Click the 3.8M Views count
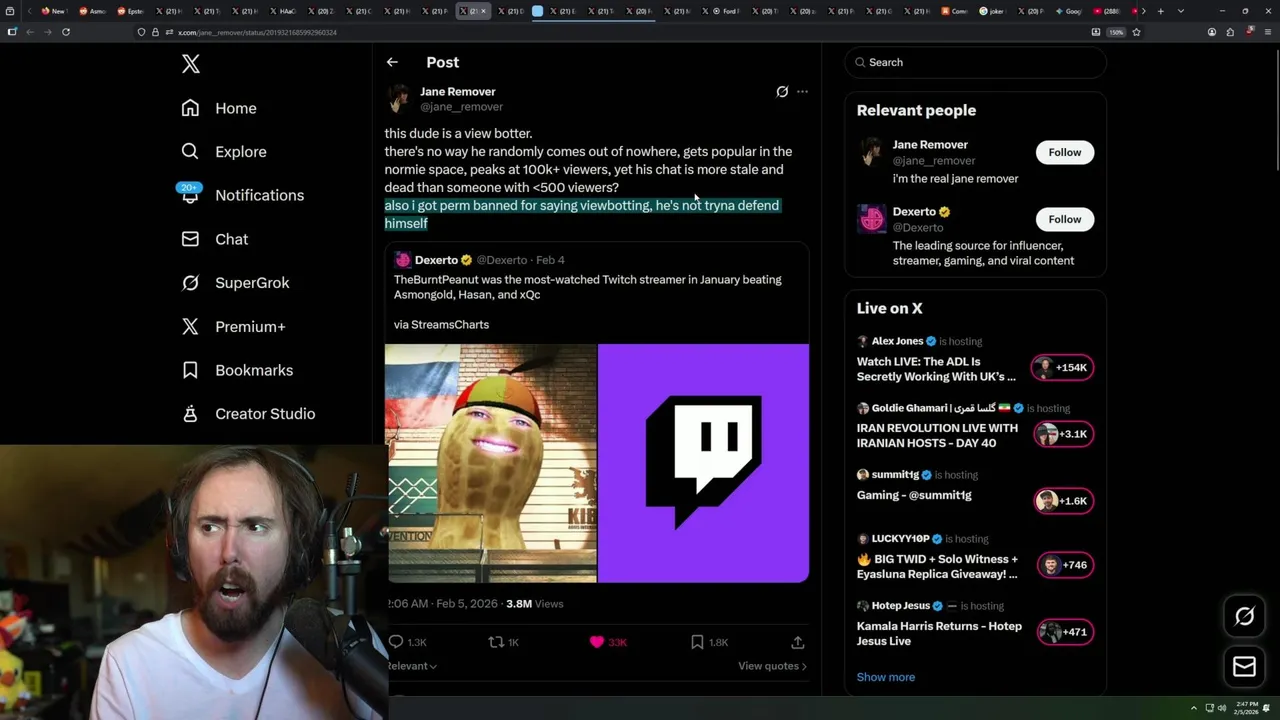Screen dimensions: 1280x720 (535, 604)
